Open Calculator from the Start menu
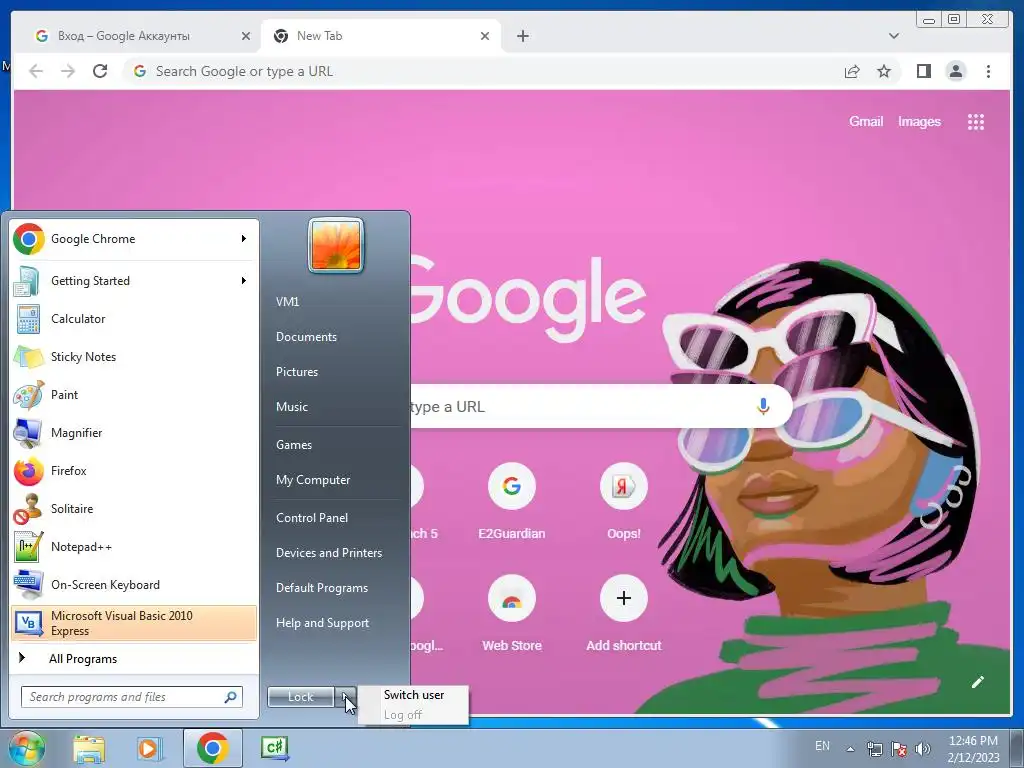This screenshot has width=1024, height=768. (x=134, y=319)
